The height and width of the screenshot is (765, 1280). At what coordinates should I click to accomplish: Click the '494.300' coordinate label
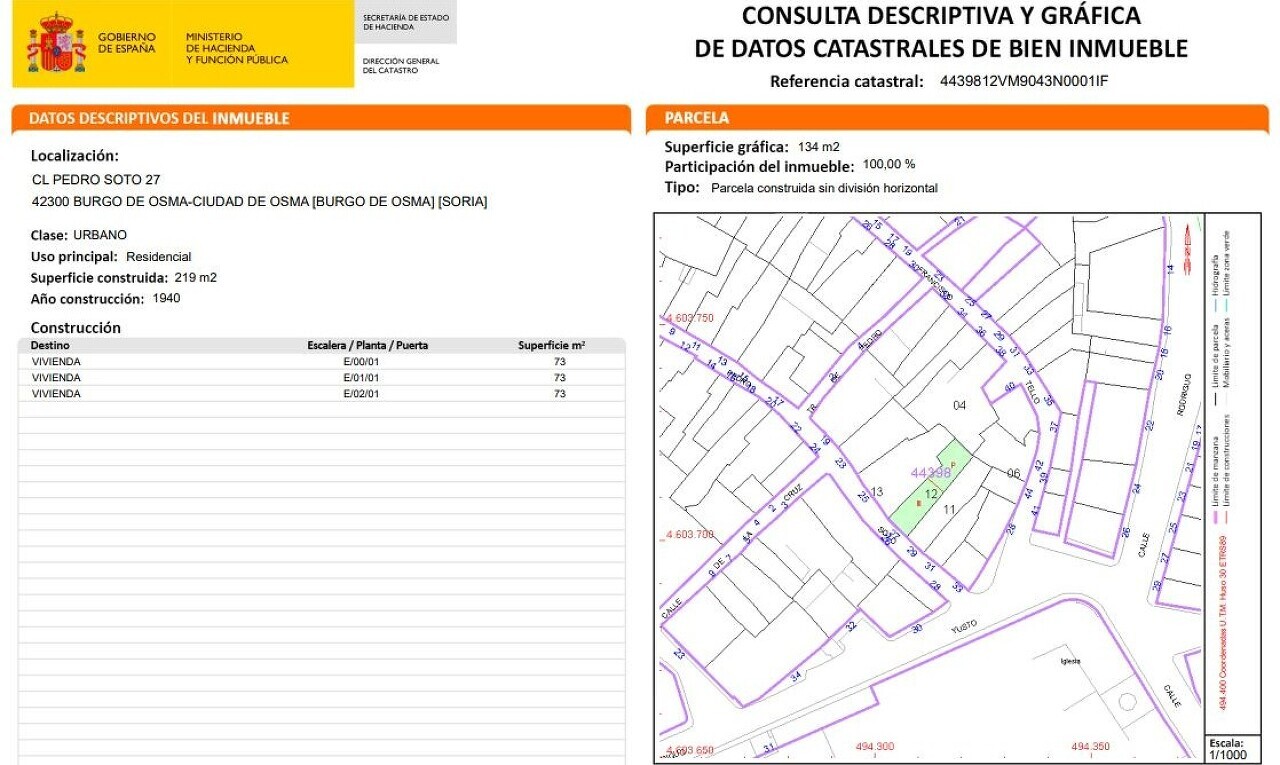click(875, 746)
